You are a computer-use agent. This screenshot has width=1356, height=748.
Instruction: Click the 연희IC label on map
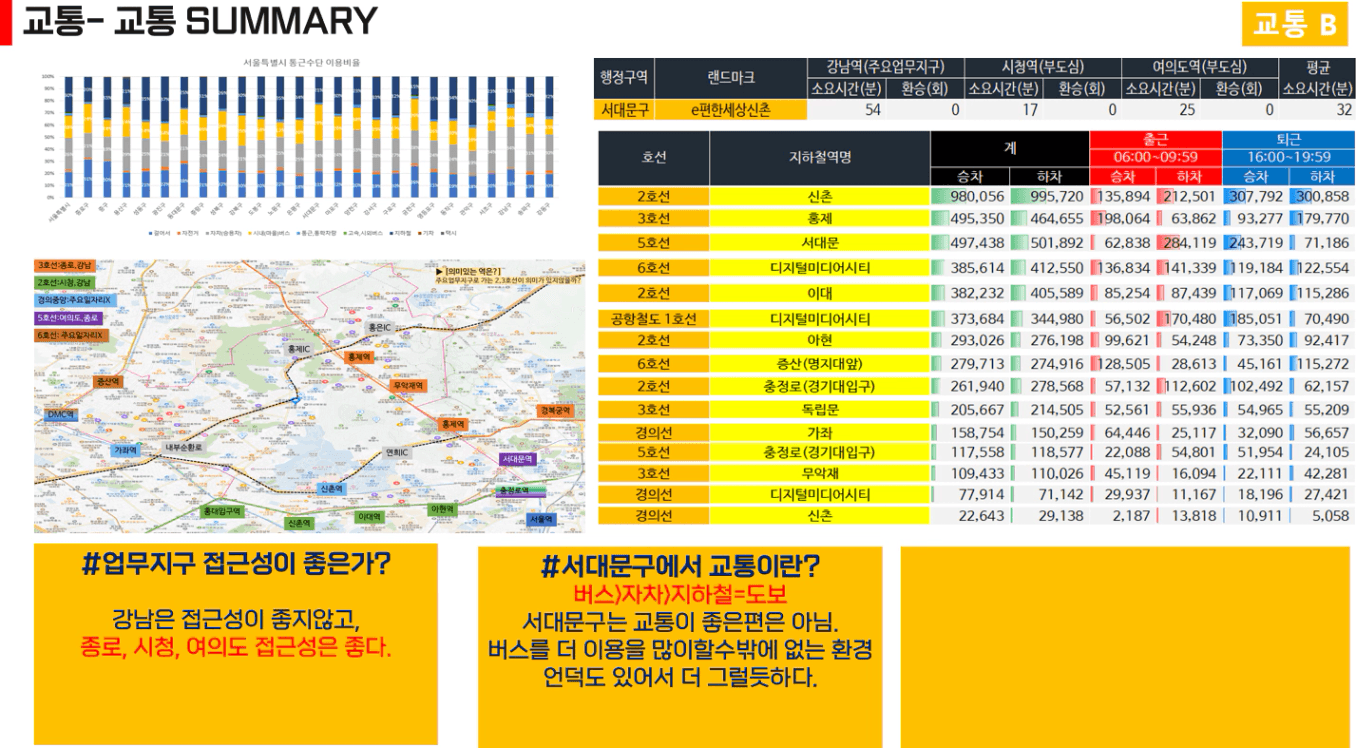pyautogui.click(x=396, y=452)
